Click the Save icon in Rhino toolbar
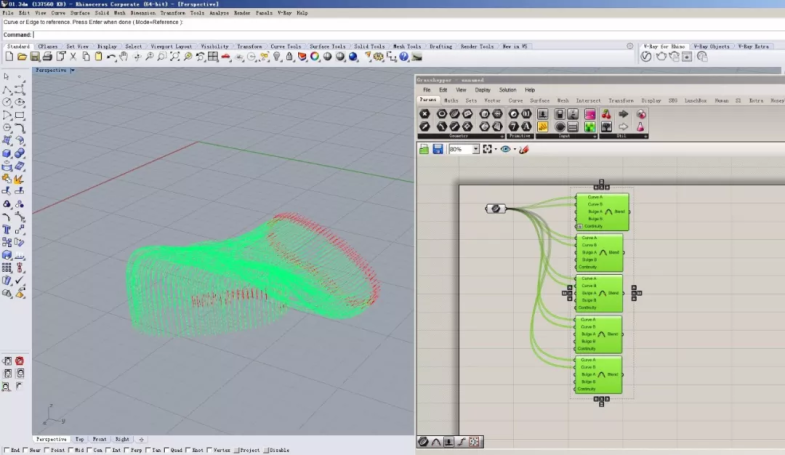This screenshot has width=785, height=455. [x=35, y=58]
